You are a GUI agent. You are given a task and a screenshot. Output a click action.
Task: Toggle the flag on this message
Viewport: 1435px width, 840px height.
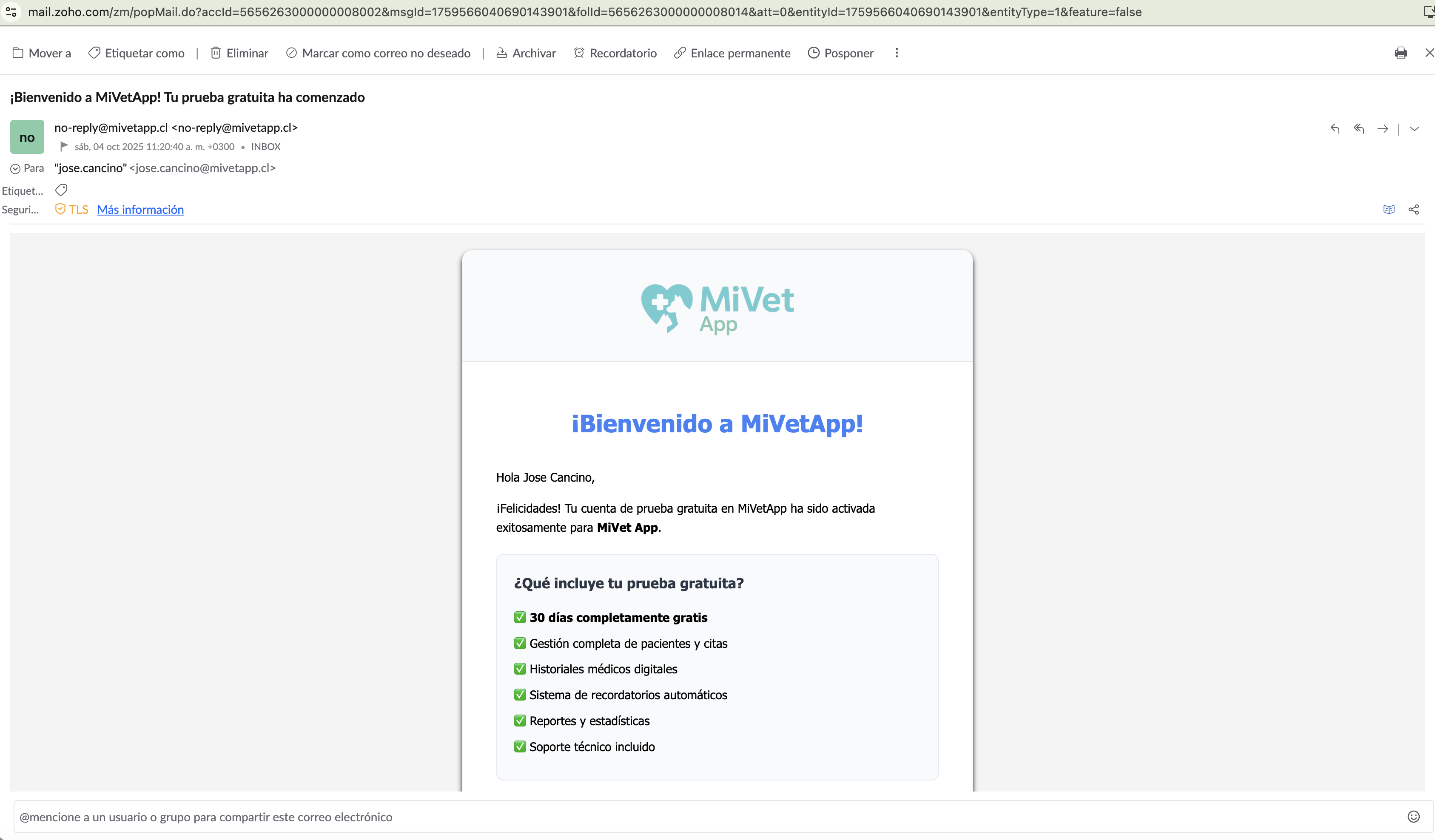pos(64,146)
